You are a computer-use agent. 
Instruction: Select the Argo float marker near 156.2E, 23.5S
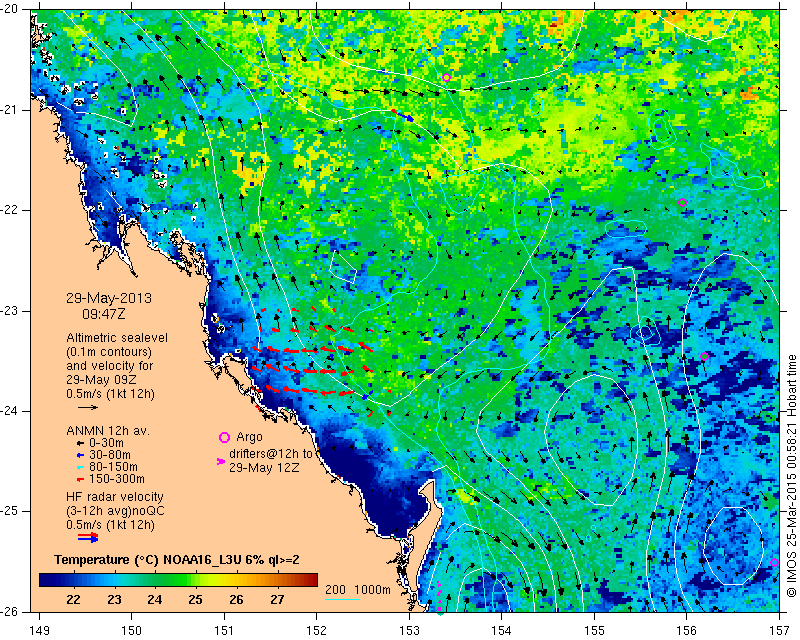[x=705, y=356]
